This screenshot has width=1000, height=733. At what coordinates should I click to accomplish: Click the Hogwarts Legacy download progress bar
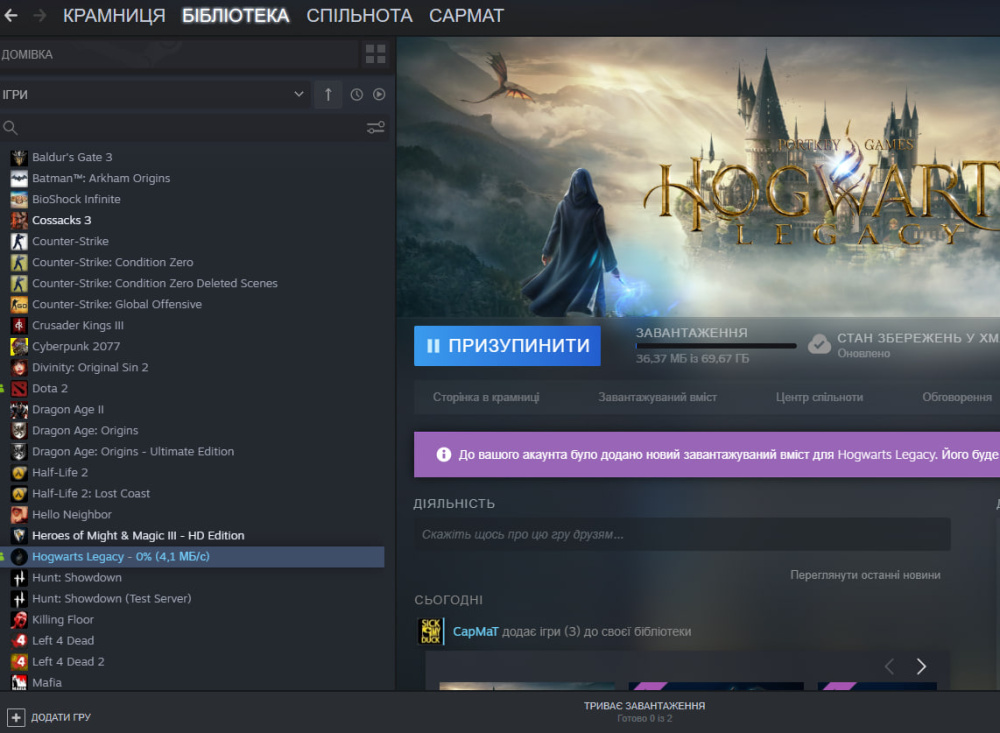(x=716, y=346)
